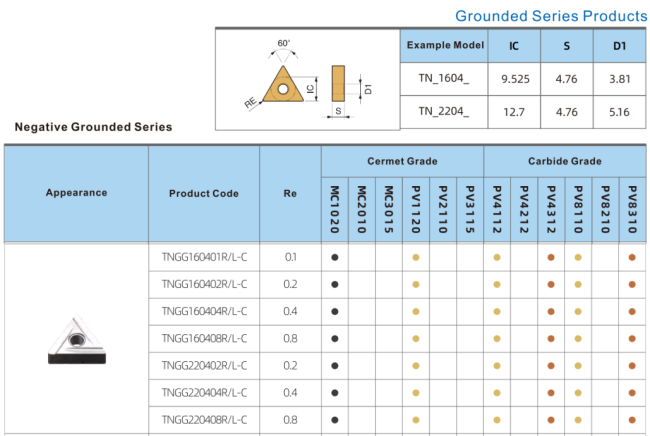Click the MC2010 grade column header

coord(362,209)
